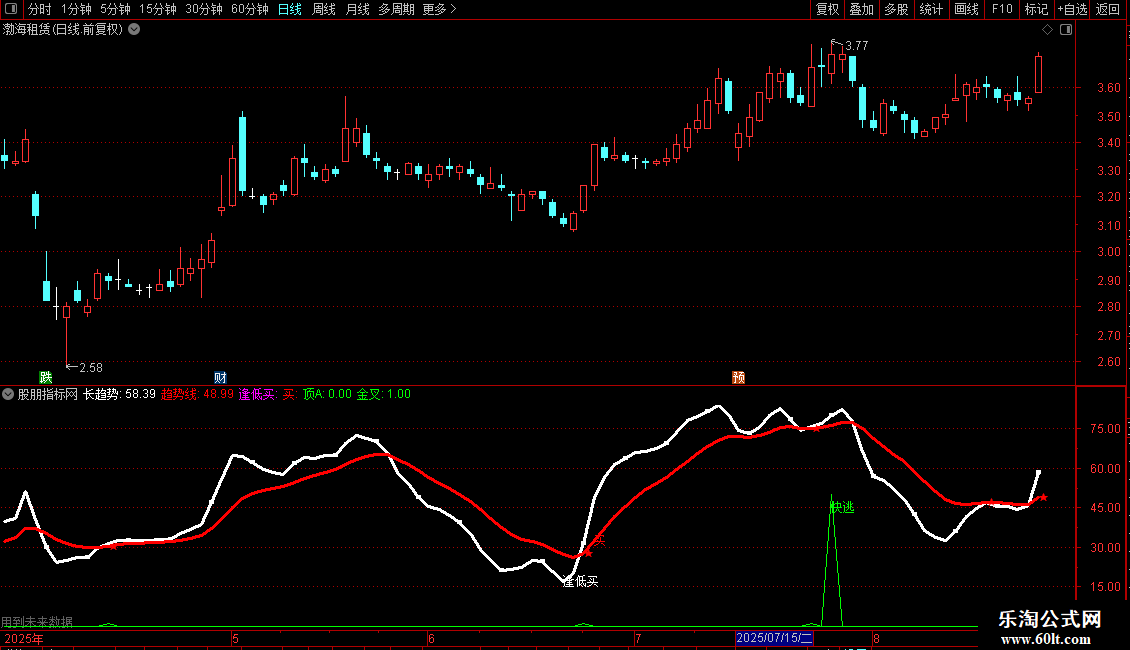
Task: Switch to 周线 weekly chart
Action: (x=324, y=9)
